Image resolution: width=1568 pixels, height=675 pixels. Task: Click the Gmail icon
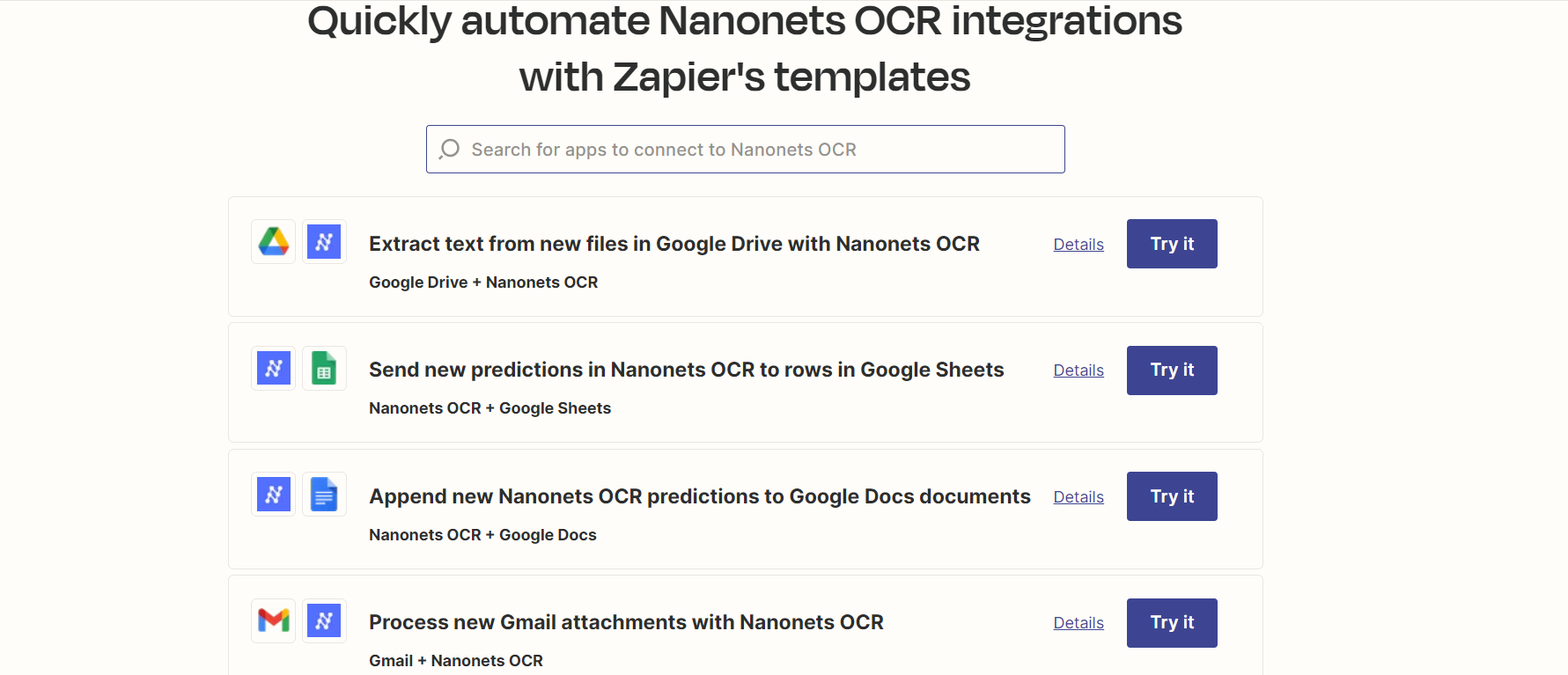coord(274,620)
